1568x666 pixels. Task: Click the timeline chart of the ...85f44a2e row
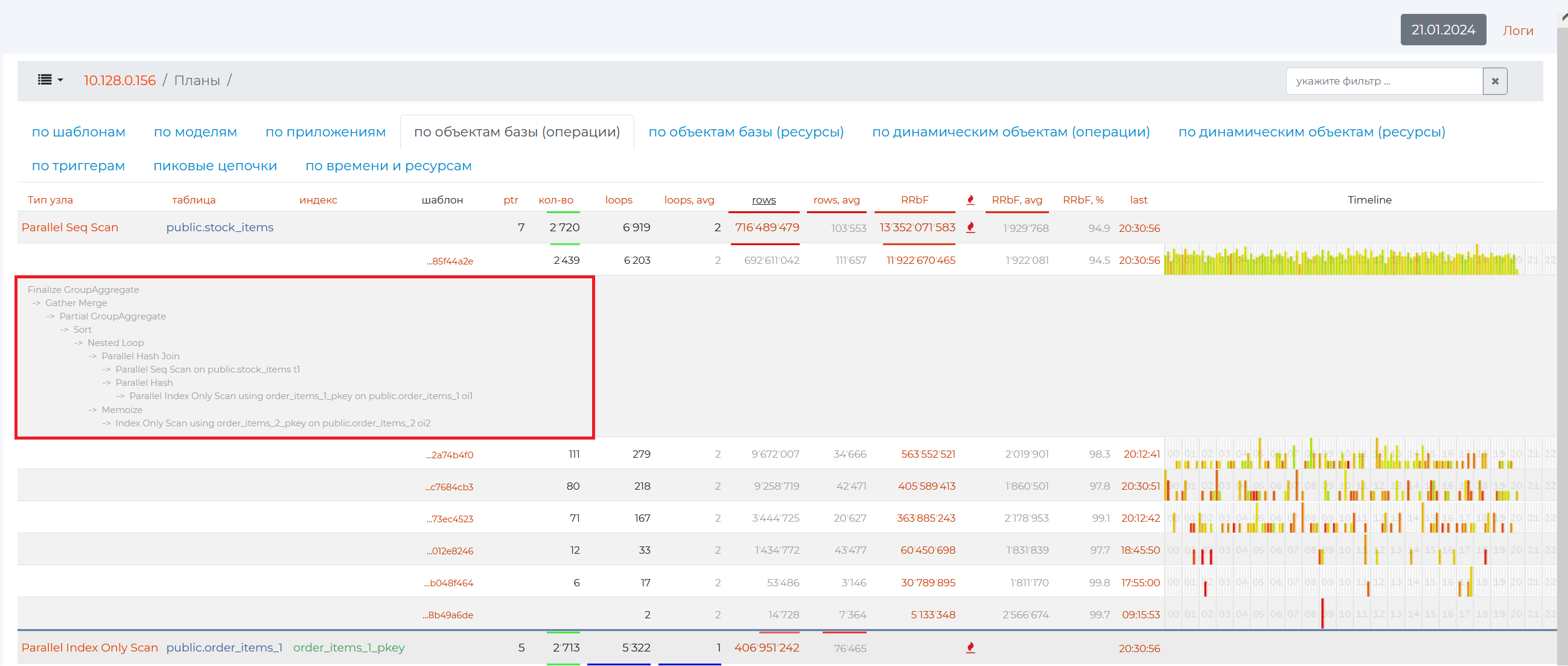1339,261
